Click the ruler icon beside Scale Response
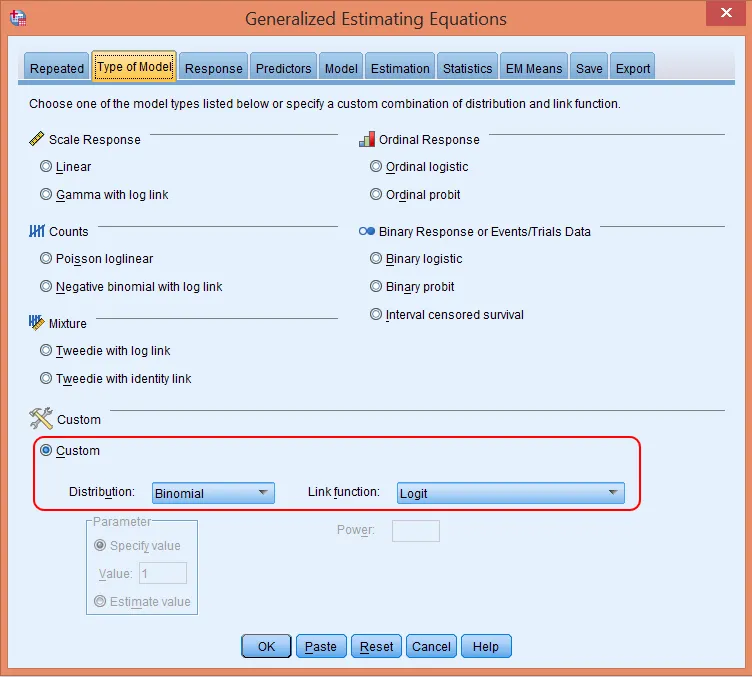The height and width of the screenshot is (677, 752). click(x=36, y=139)
